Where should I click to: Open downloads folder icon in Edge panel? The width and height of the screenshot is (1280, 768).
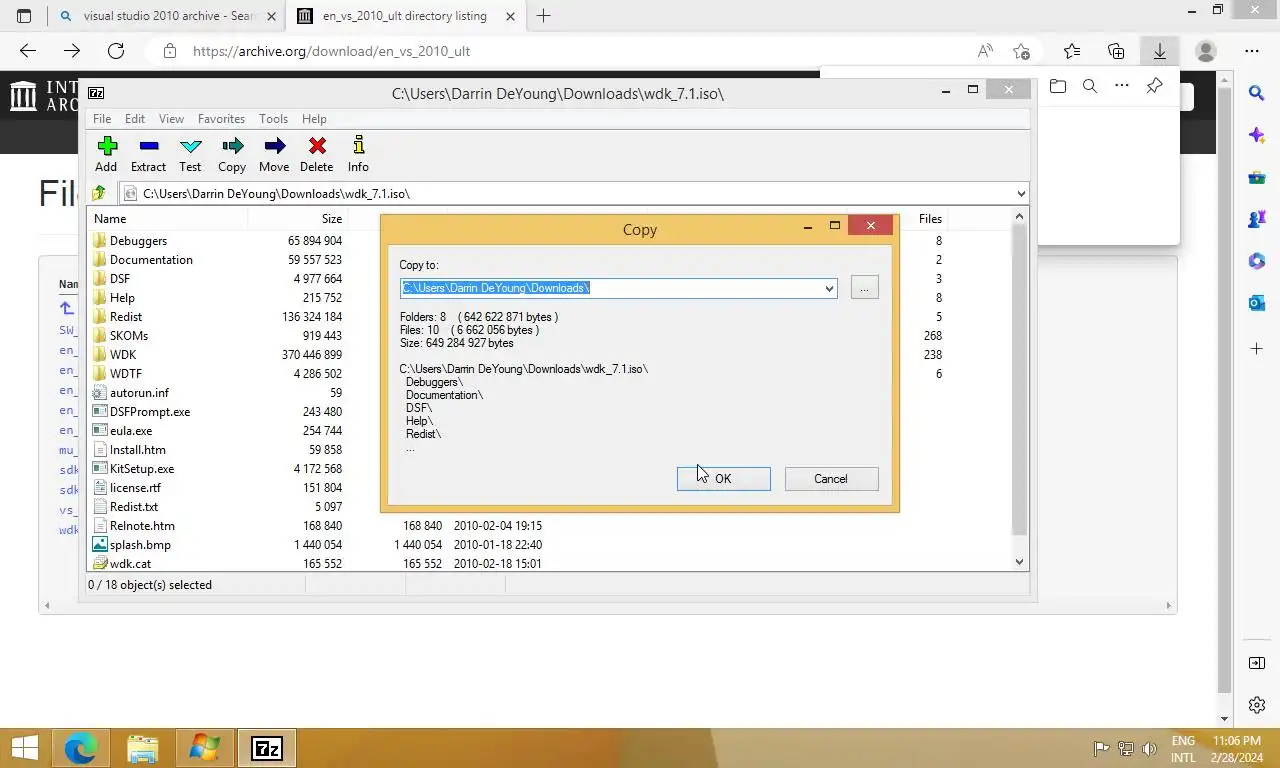(x=1058, y=86)
